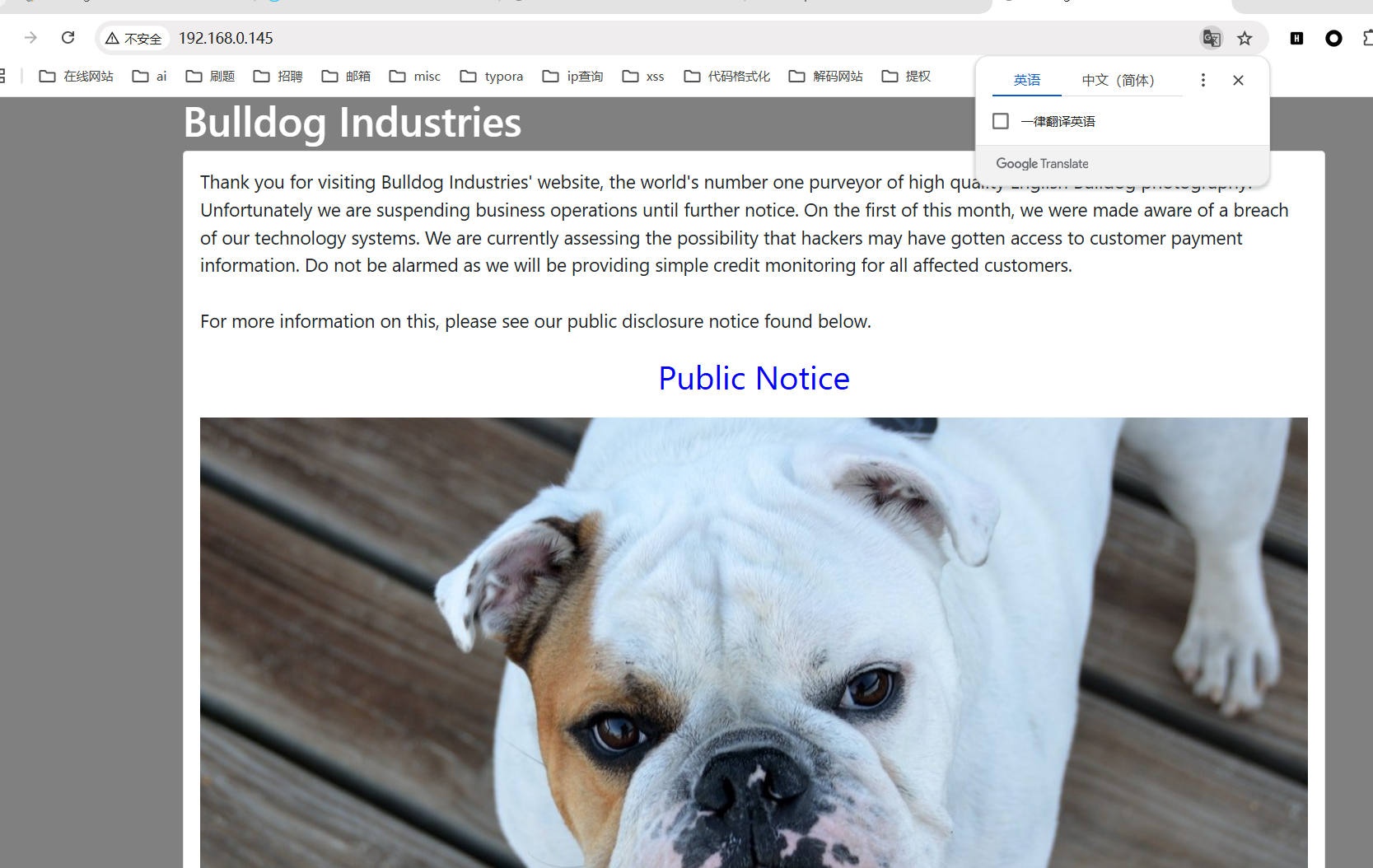Open the misc bookmark folder

coord(415,77)
